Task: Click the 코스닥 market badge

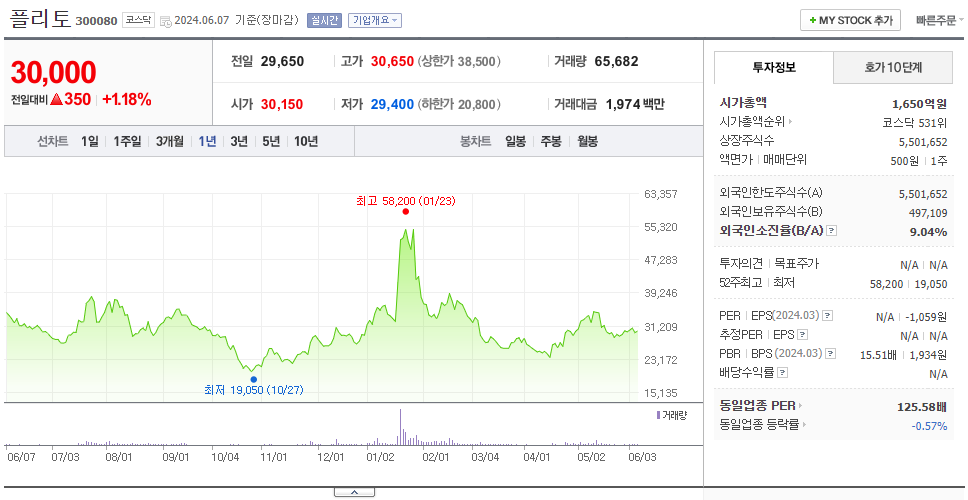Action: (138, 20)
